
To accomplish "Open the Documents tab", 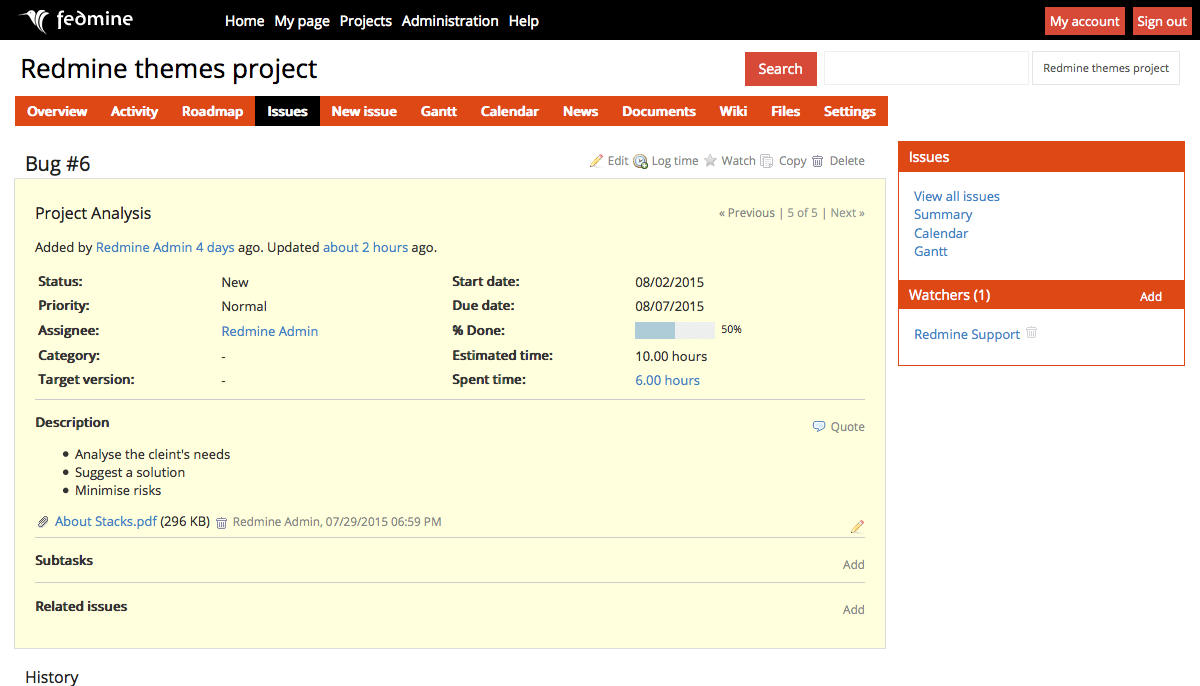I will [x=659, y=111].
